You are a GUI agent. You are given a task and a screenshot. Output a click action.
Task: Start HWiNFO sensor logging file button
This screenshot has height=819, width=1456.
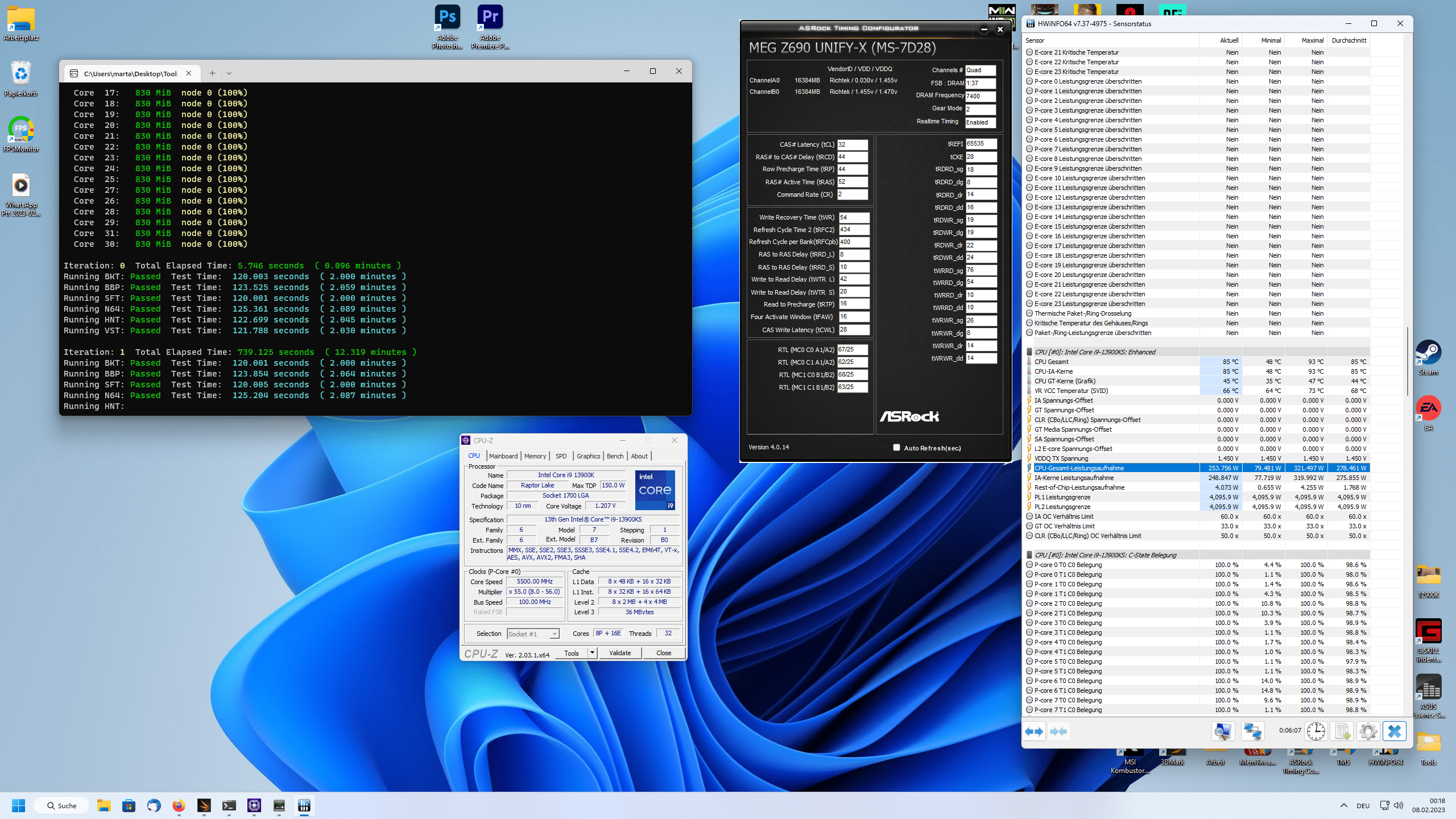pos(1342,731)
